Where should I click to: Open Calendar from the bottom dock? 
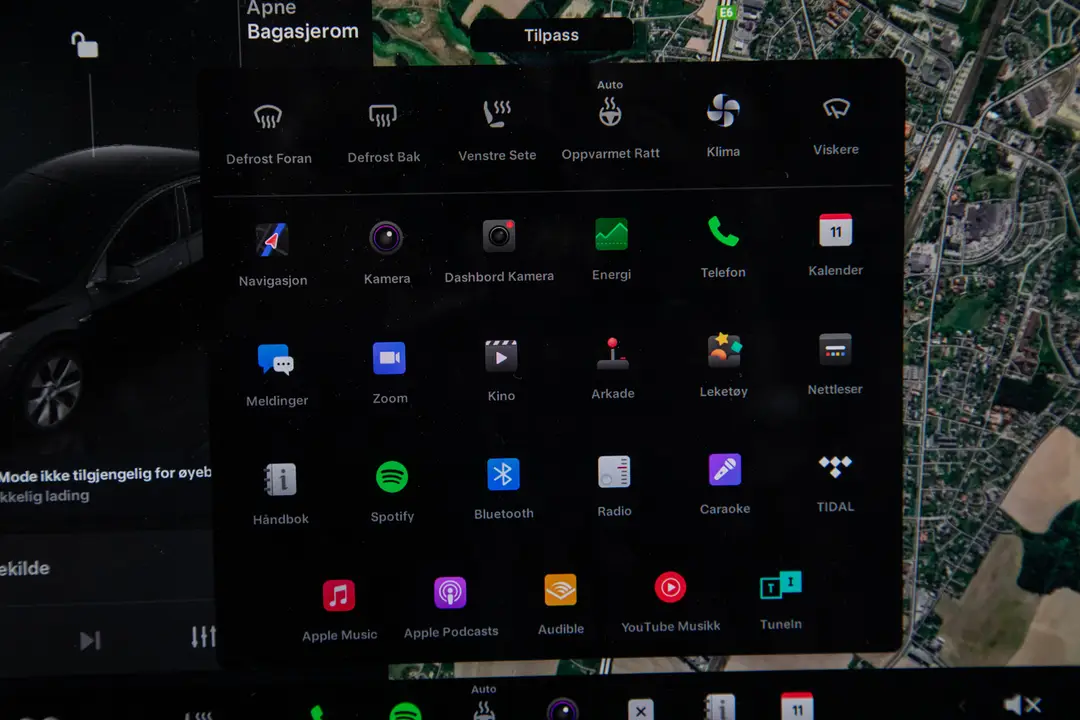(x=797, y=706)
